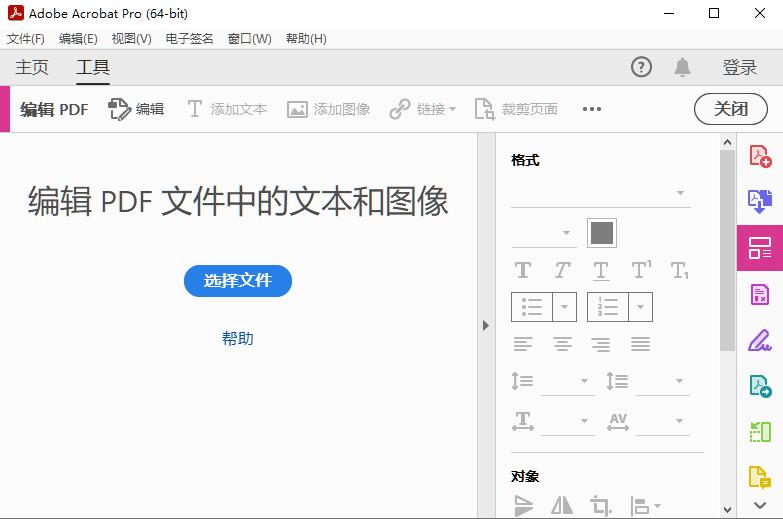The image size is (783, 519).
Task: Toggle subscript text formatting
Action: pyautogui.click(x=680, y=270)
